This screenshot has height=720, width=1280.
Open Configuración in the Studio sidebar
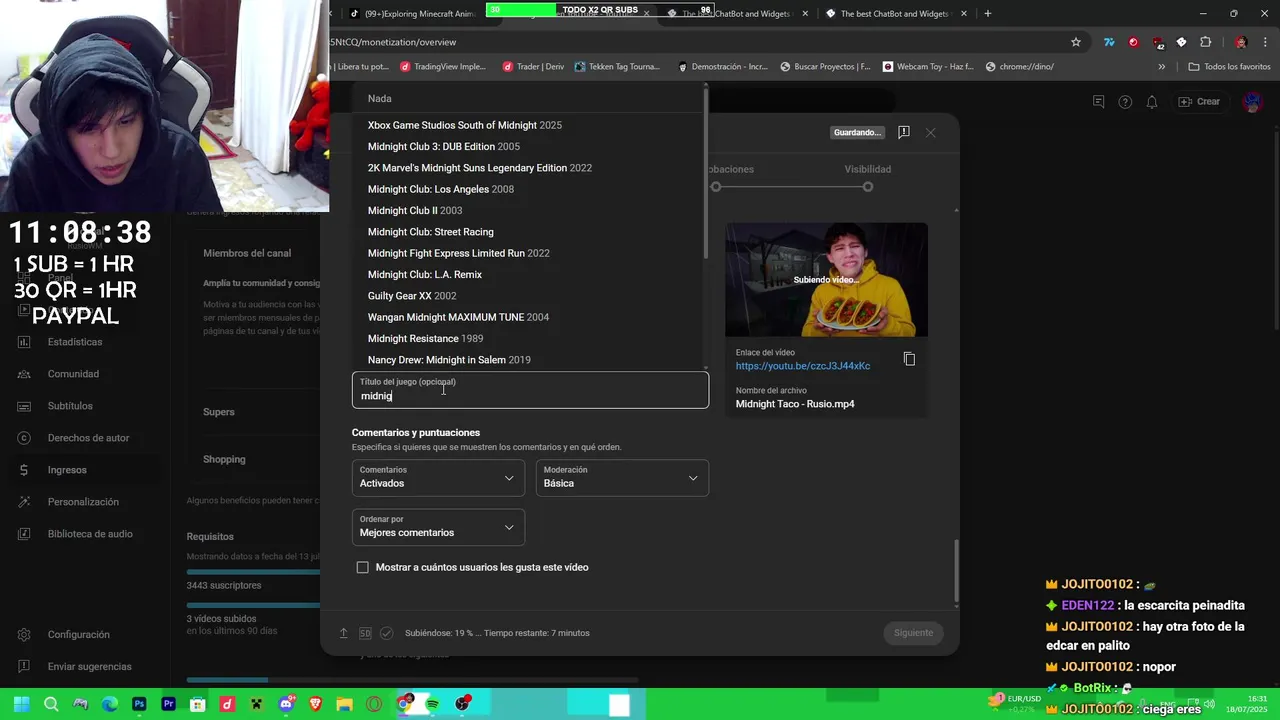(78, 635)
